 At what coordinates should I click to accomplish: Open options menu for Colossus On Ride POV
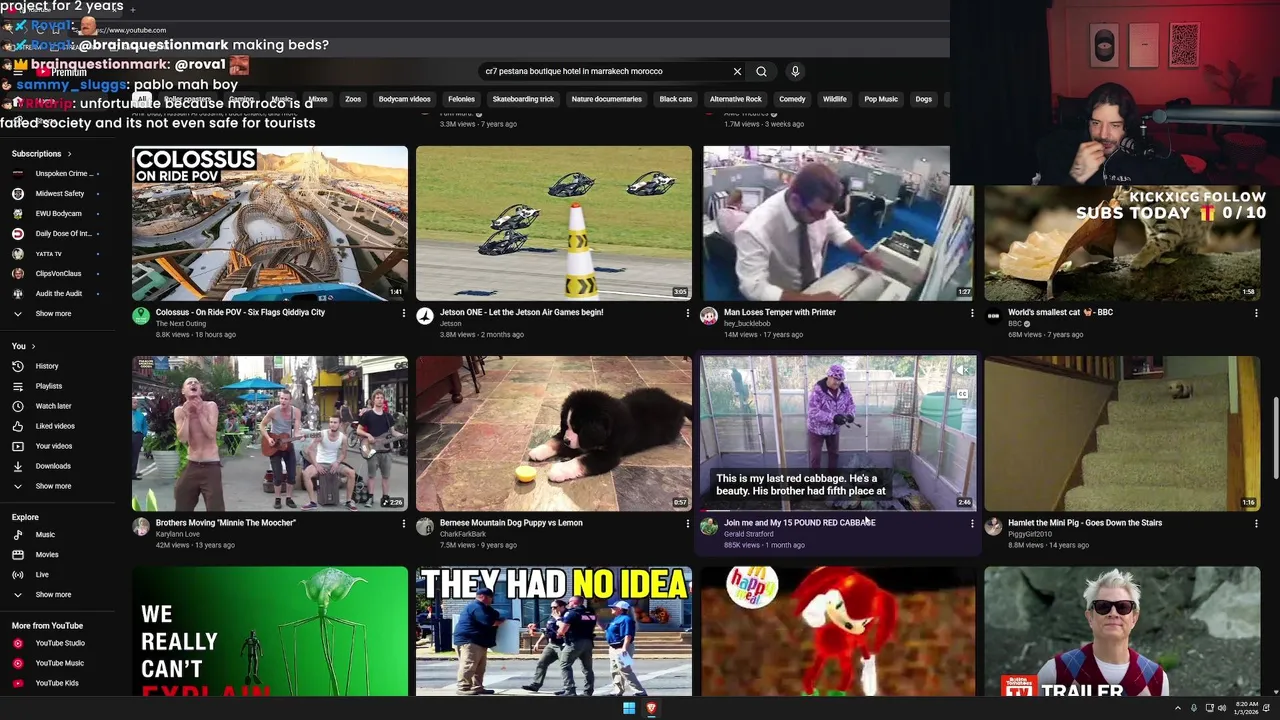403,313
